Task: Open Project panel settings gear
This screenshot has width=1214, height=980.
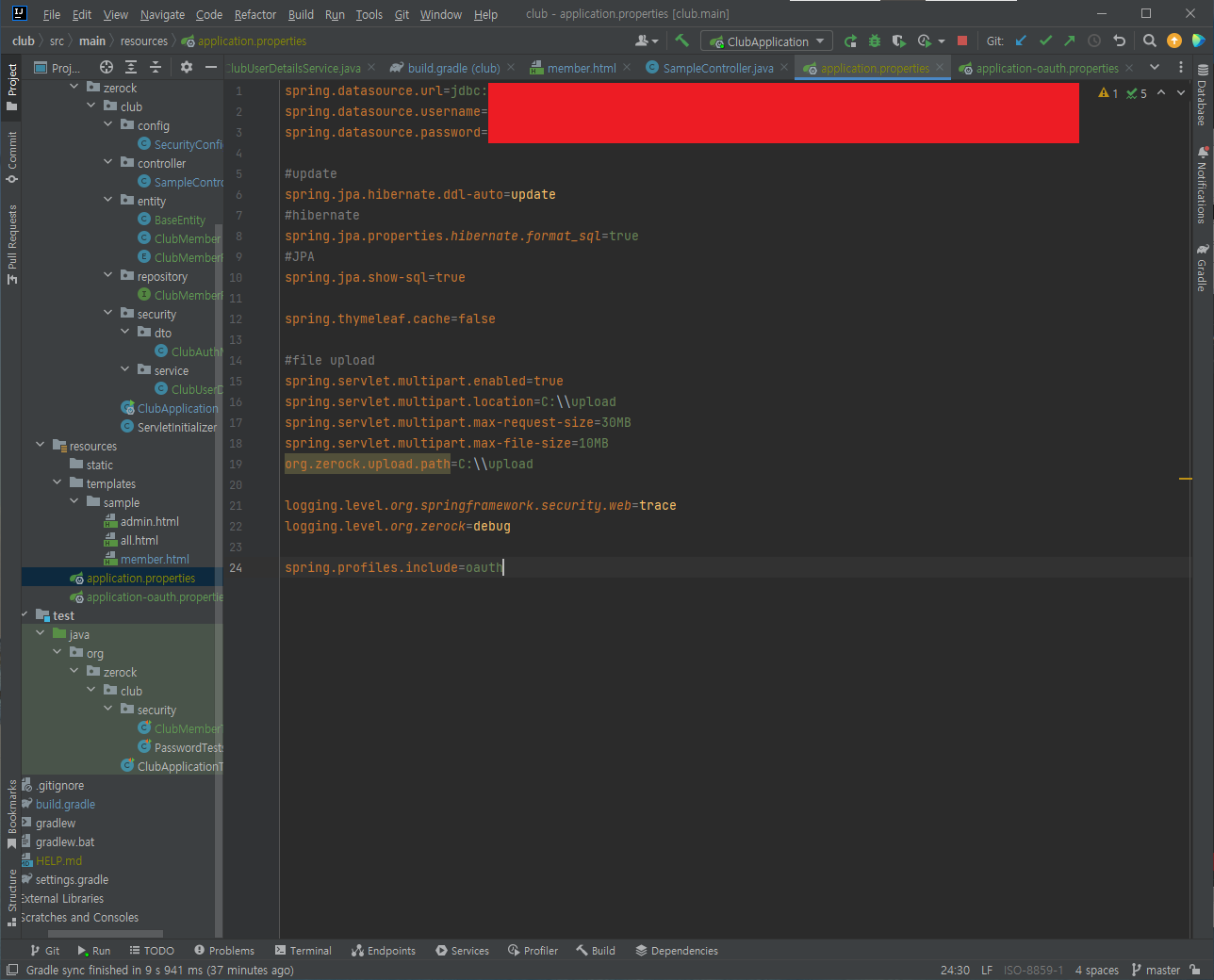Action: point(187,67)
